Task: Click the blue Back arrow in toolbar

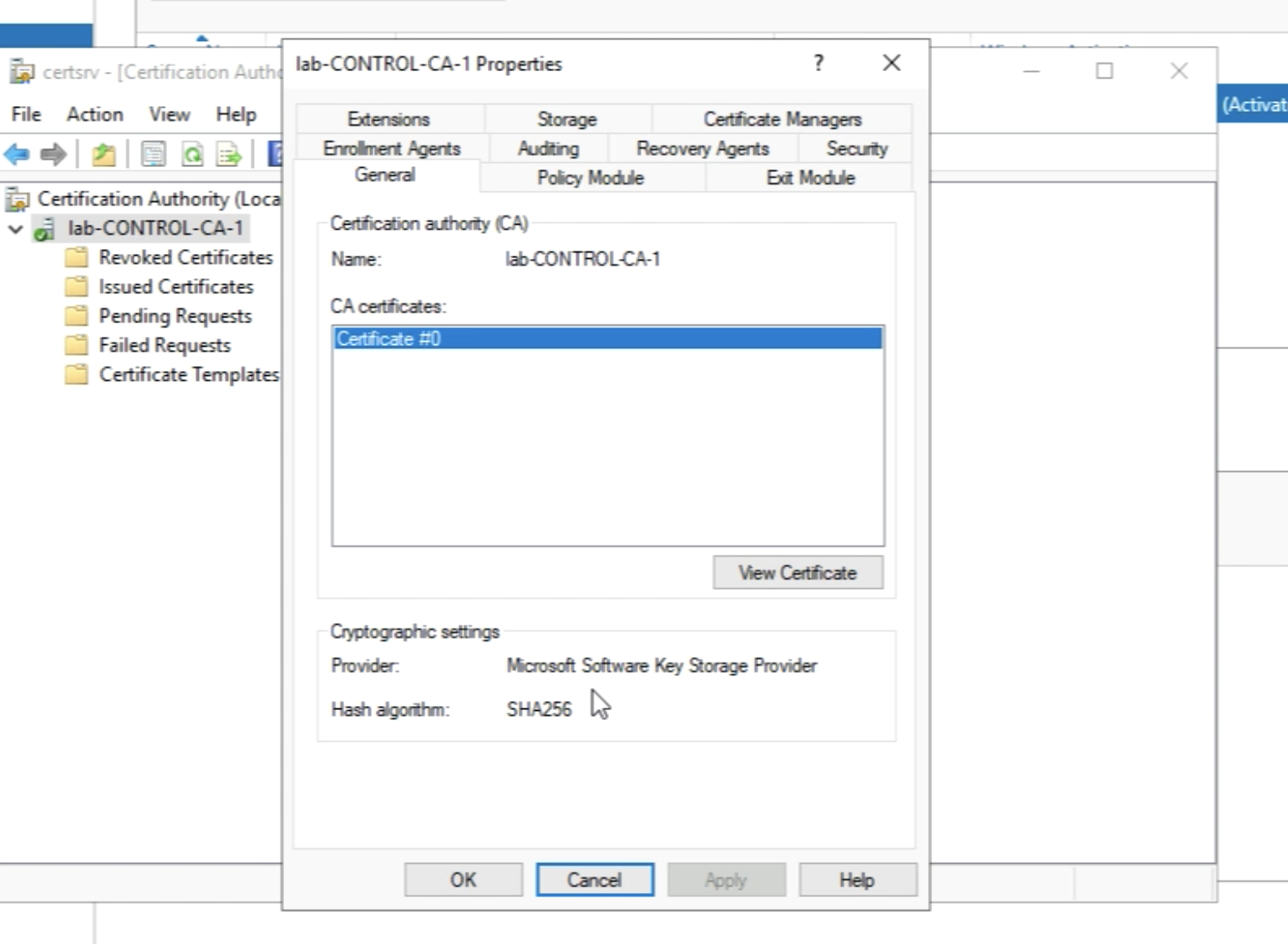Action: [17, 155]
